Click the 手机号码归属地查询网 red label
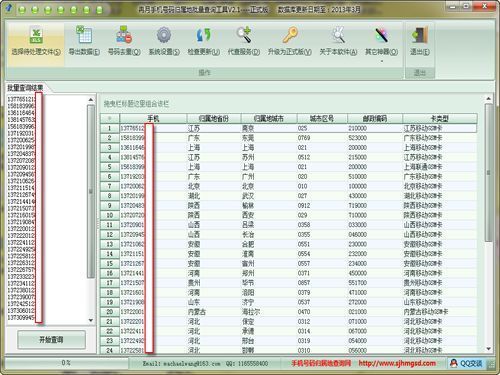 tap(321, 363)
